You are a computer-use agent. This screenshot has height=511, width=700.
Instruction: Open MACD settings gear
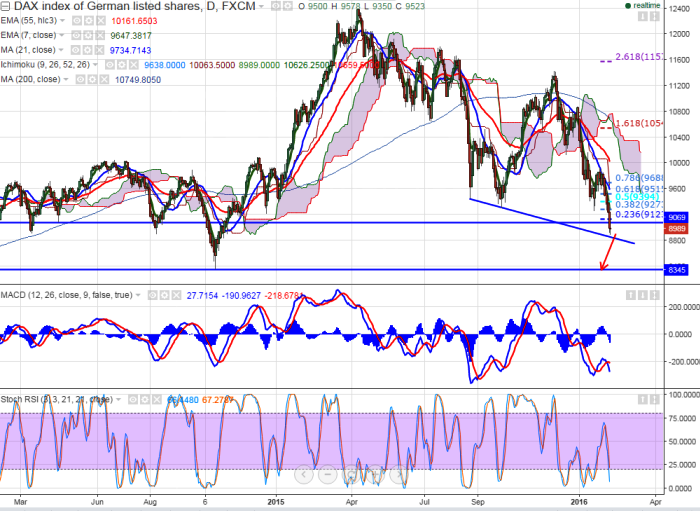click(x=165, y=295)
